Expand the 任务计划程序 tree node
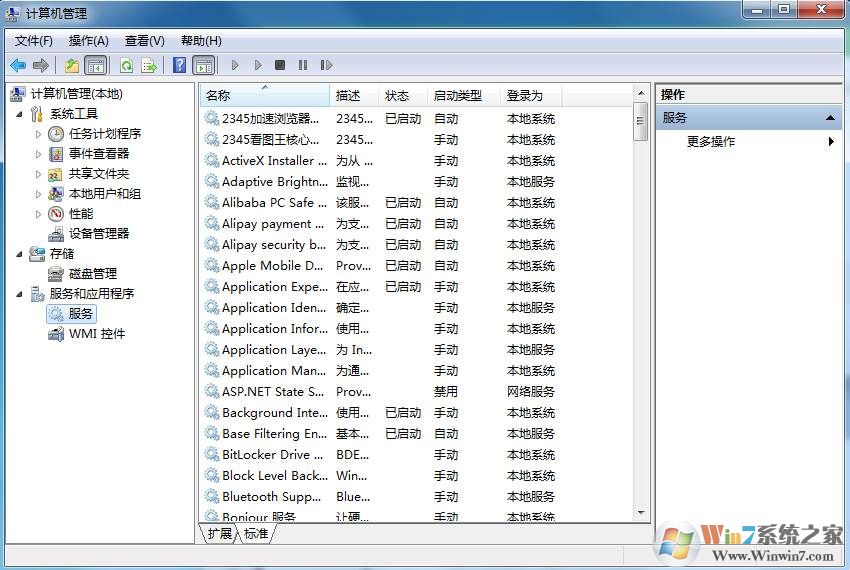 click(x=39, y=134)
